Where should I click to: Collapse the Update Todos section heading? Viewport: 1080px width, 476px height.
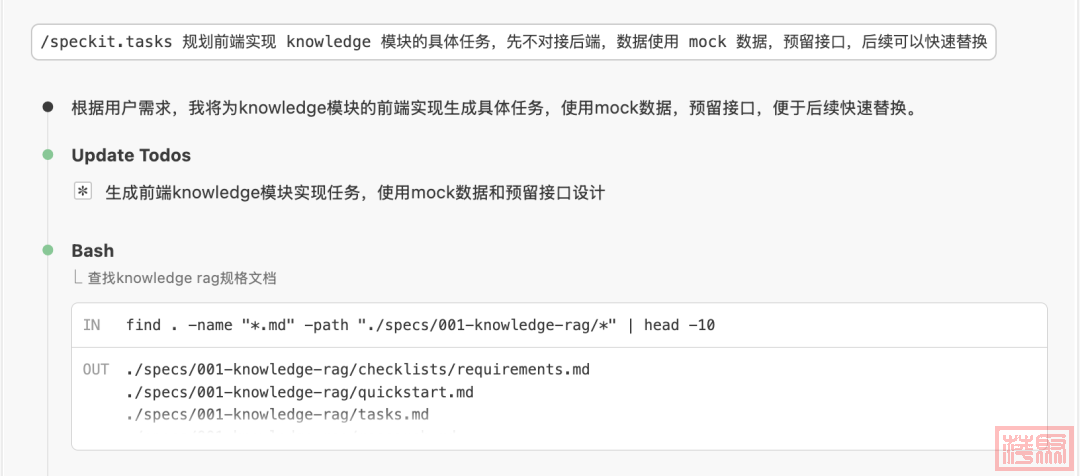coord(131,155)
